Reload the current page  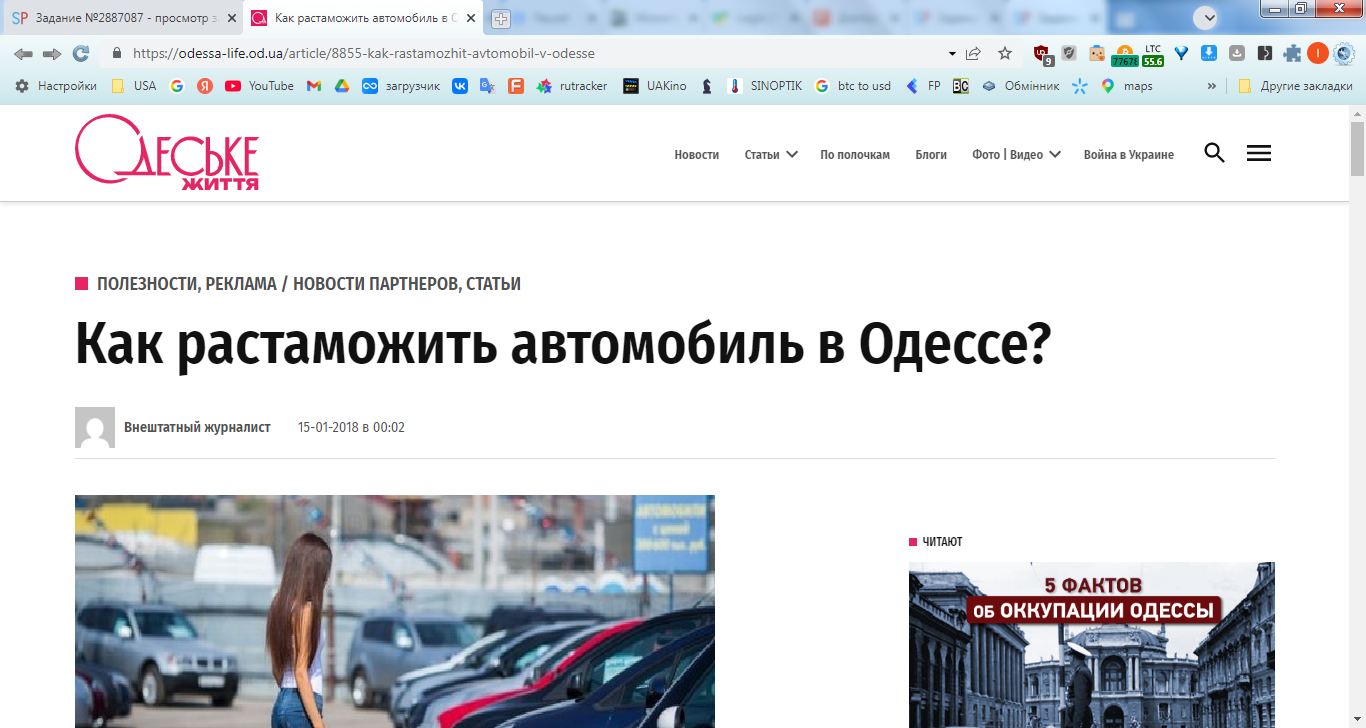click(x=81, y=53)
